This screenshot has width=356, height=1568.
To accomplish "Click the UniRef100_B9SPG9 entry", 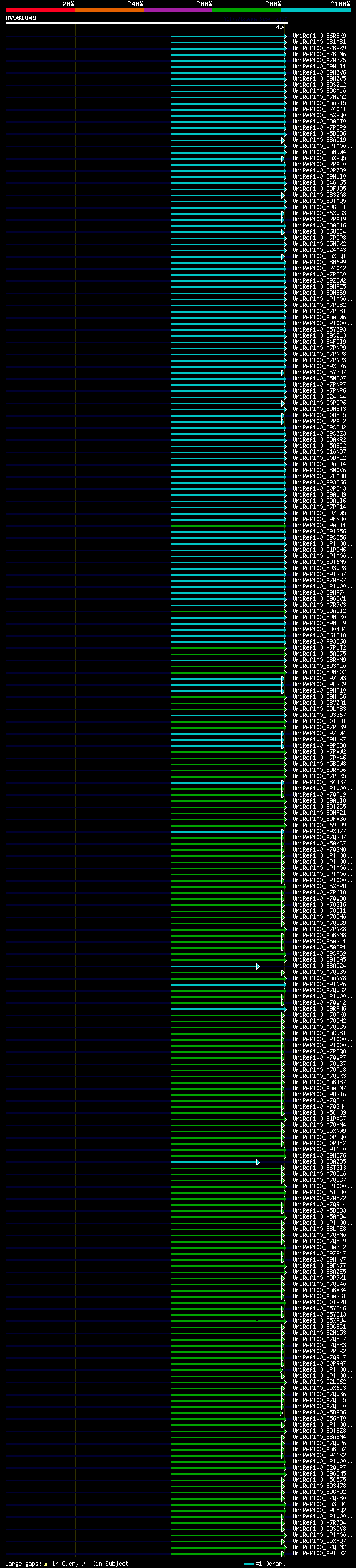I will click(x=319, y=954).
